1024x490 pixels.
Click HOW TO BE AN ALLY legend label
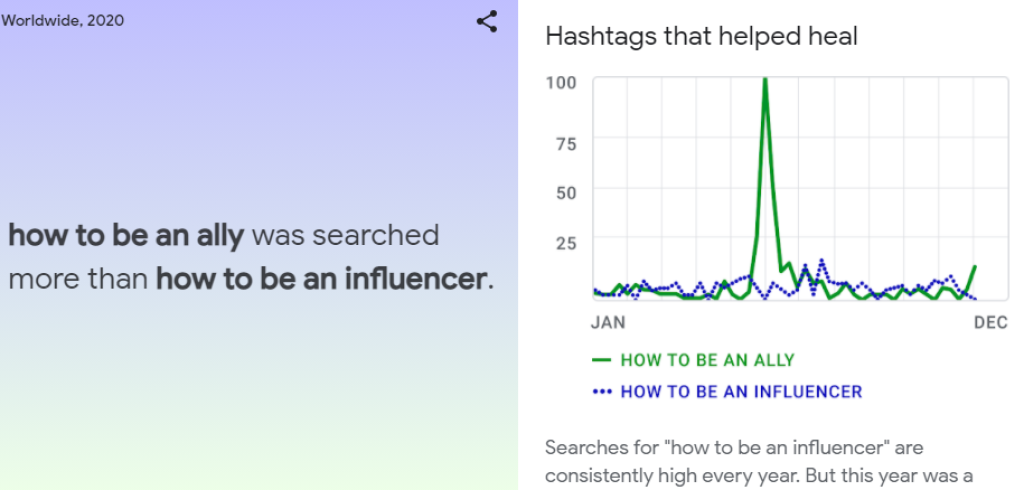(x=707, y=360)
